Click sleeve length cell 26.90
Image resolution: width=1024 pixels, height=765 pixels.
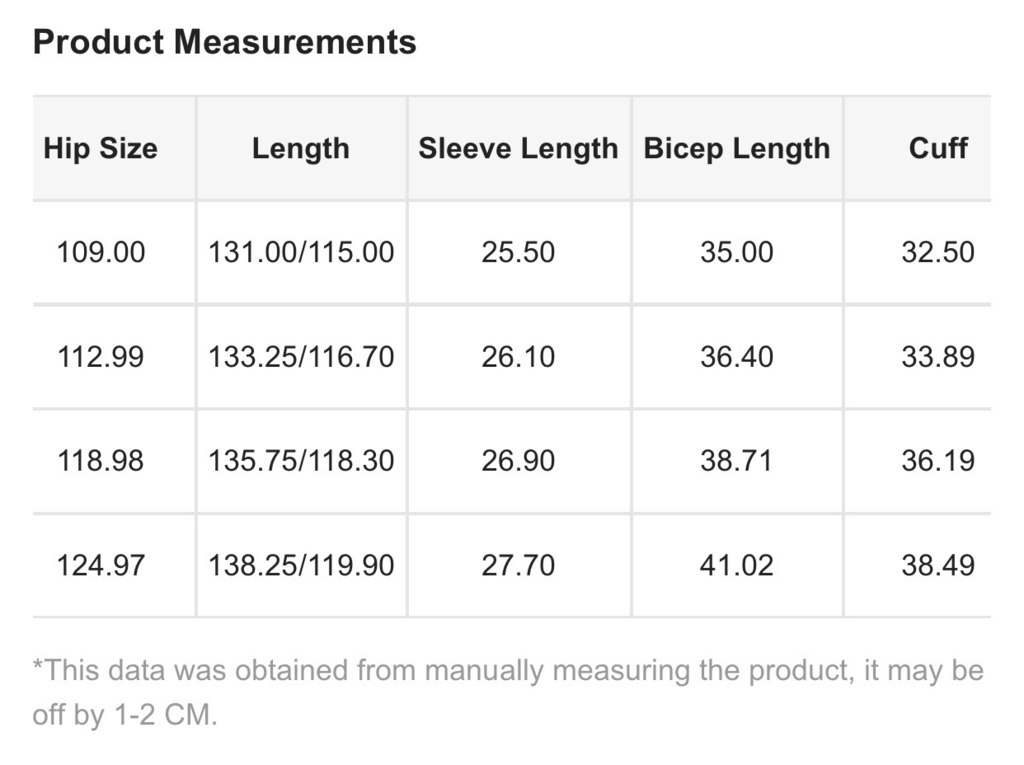tap(519, 461)
